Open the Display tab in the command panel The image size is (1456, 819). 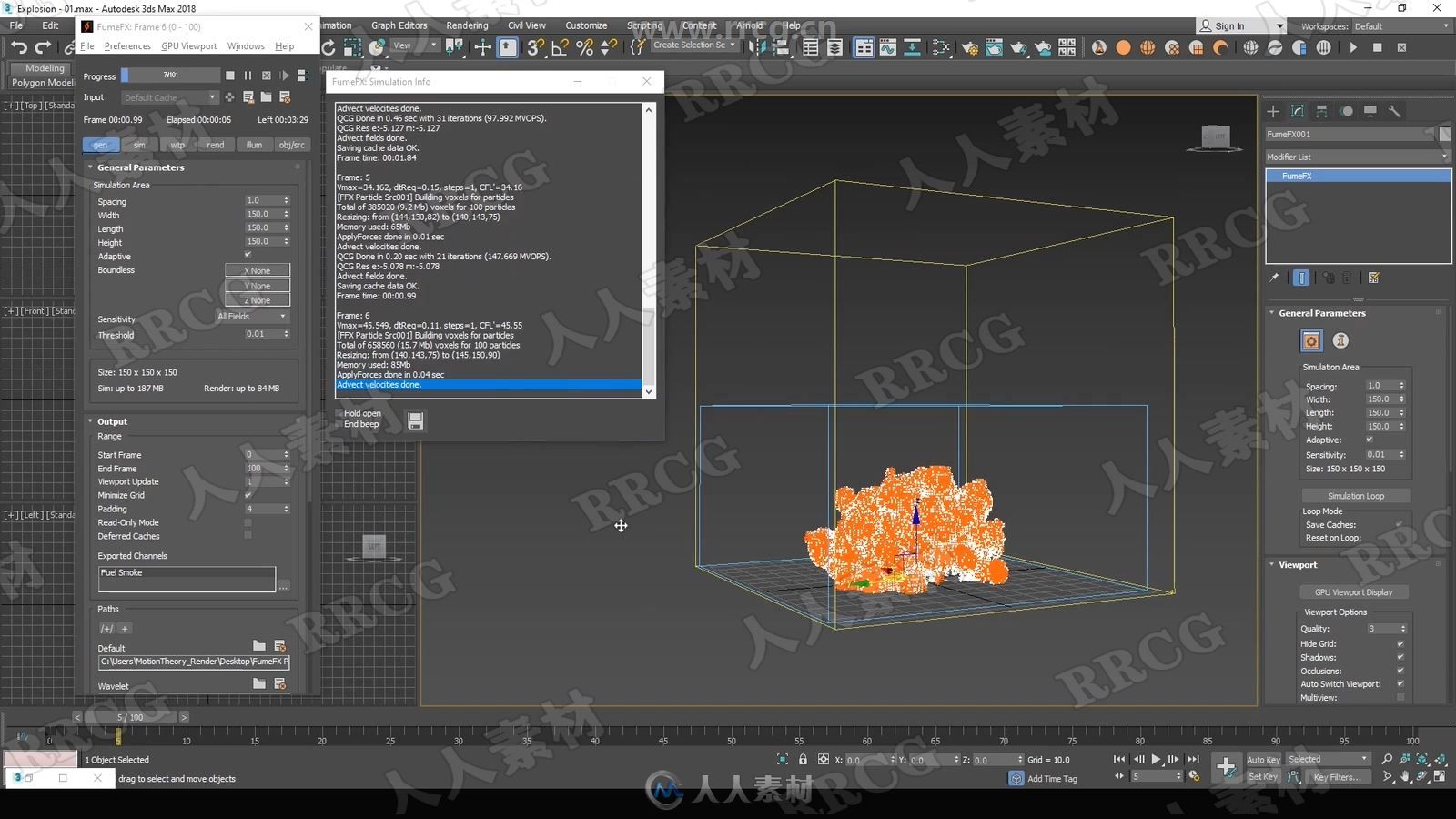click(1370, 111)
